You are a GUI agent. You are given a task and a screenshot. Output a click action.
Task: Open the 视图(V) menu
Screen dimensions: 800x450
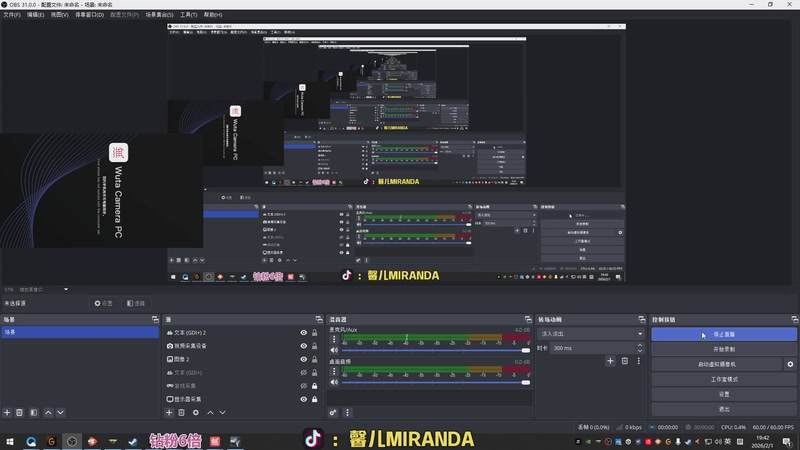click(59, 15)
